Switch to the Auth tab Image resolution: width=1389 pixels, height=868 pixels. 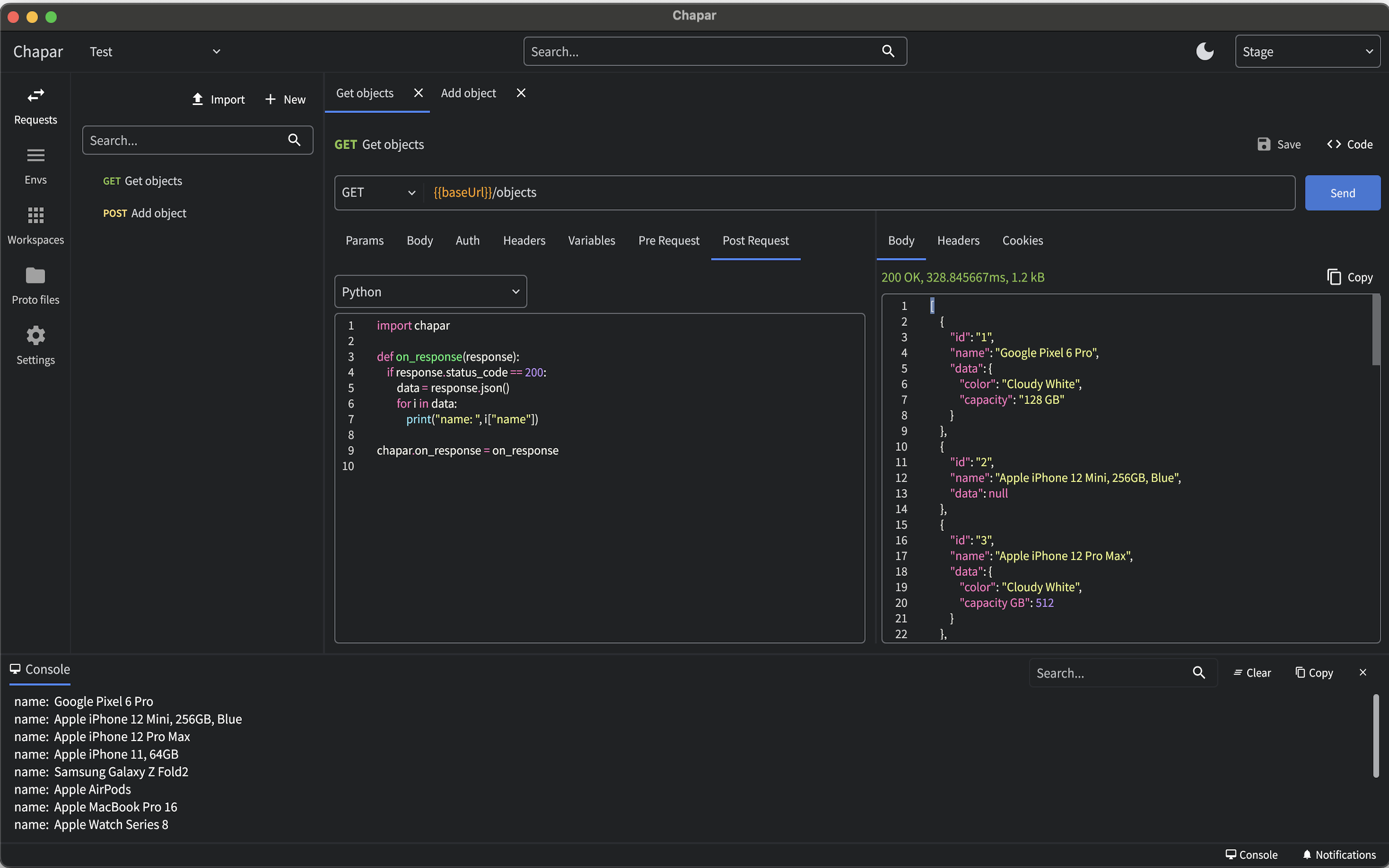point(467,241)
